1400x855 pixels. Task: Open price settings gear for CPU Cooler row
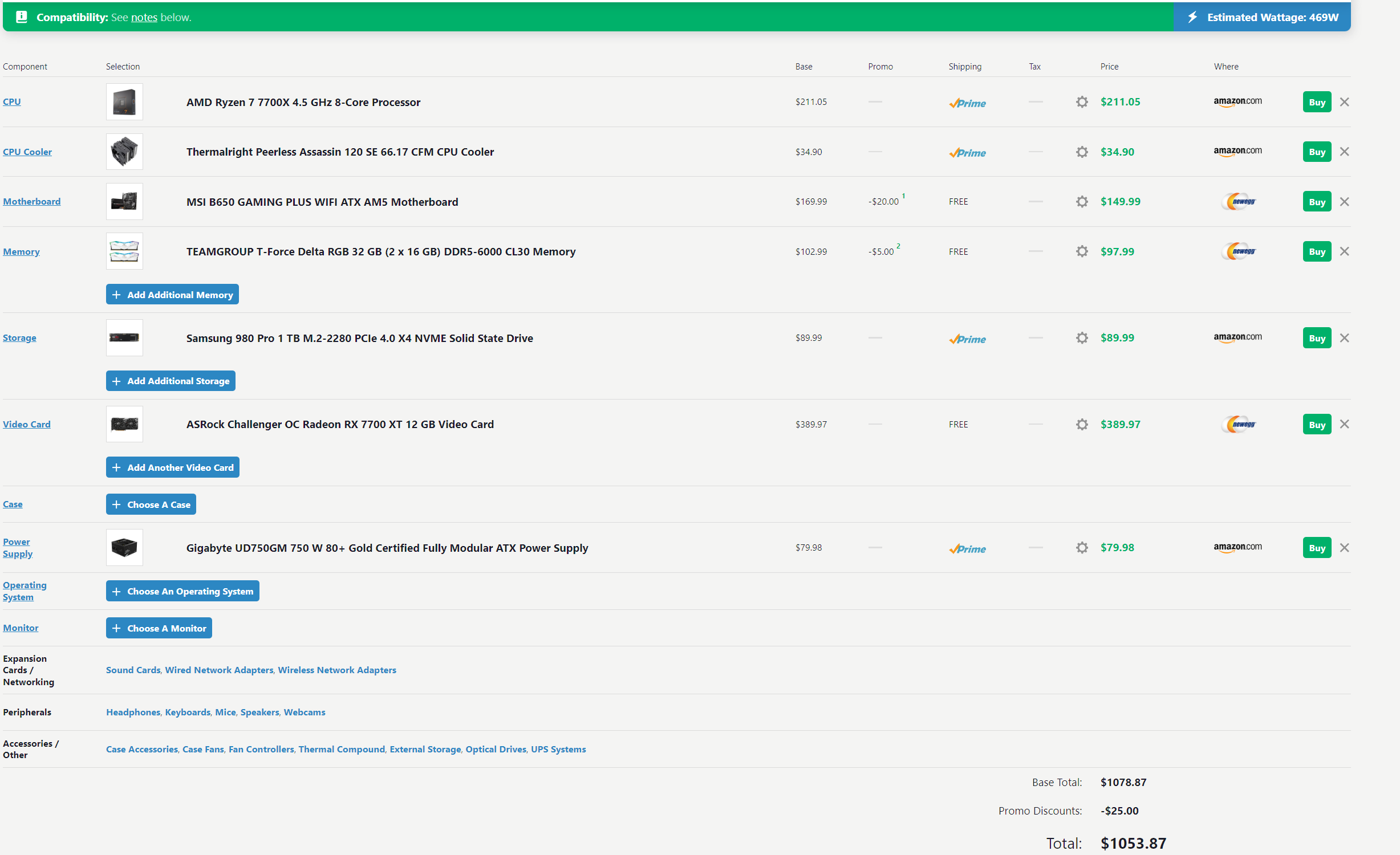[x=1082, y=152]
